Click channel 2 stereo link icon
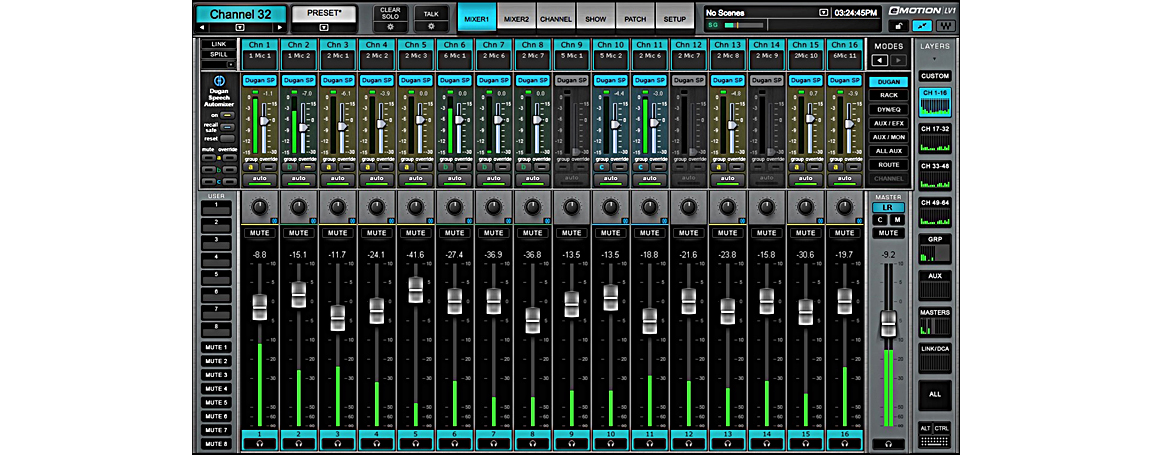The image size is (1152, 455). point(312,221)
